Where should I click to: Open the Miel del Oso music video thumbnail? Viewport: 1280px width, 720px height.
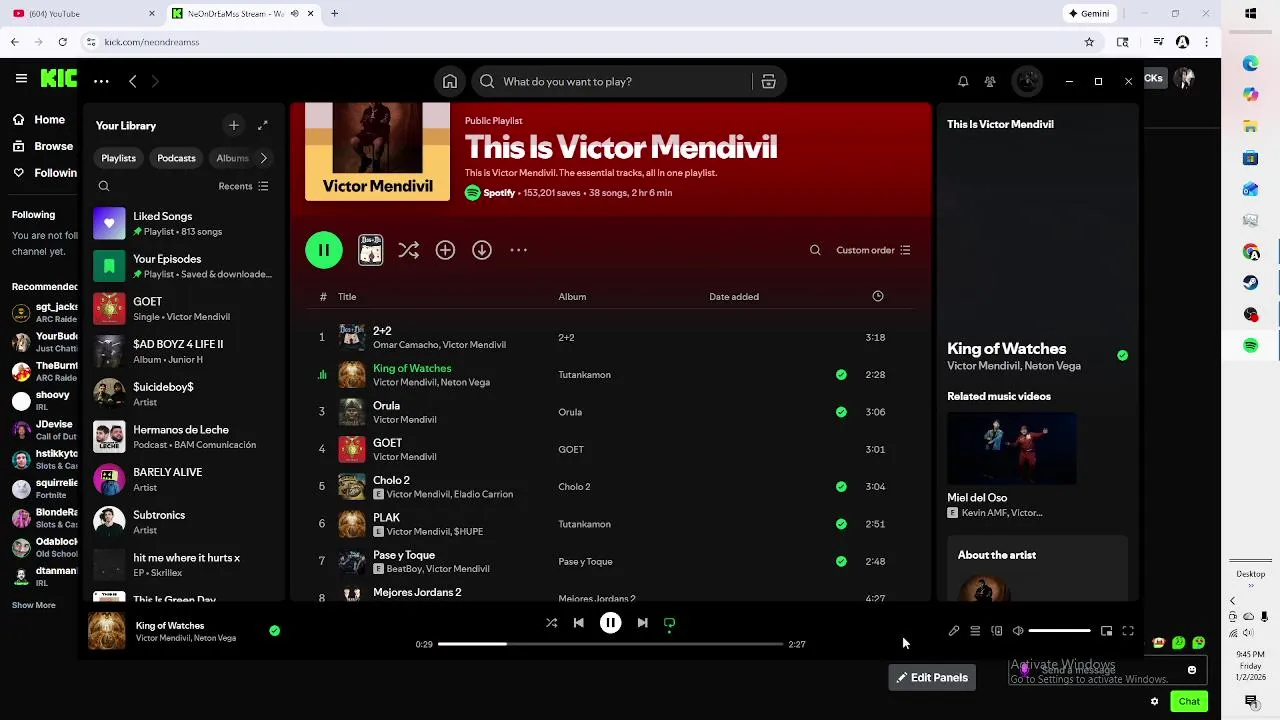point(1012,448)
